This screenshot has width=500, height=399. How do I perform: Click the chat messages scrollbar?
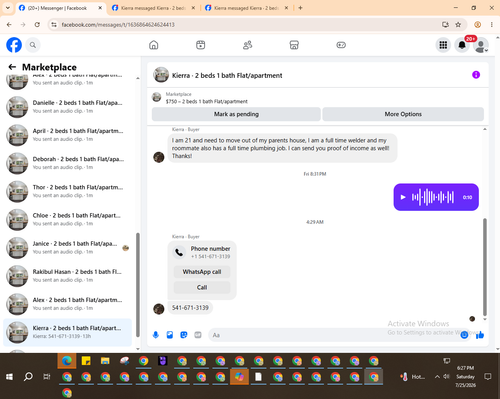tap(485, 267)
